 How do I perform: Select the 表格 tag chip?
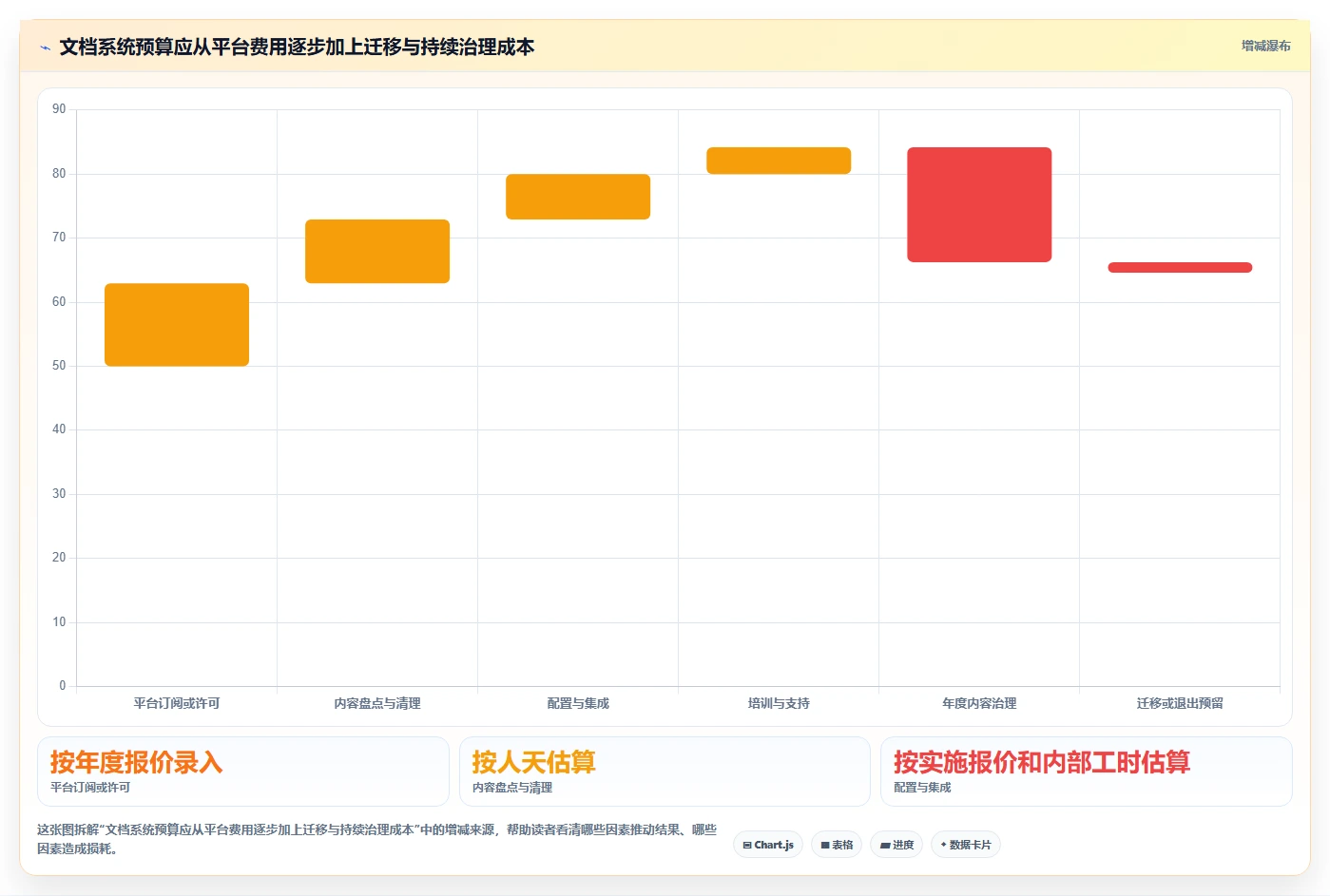tap(837, 845)
